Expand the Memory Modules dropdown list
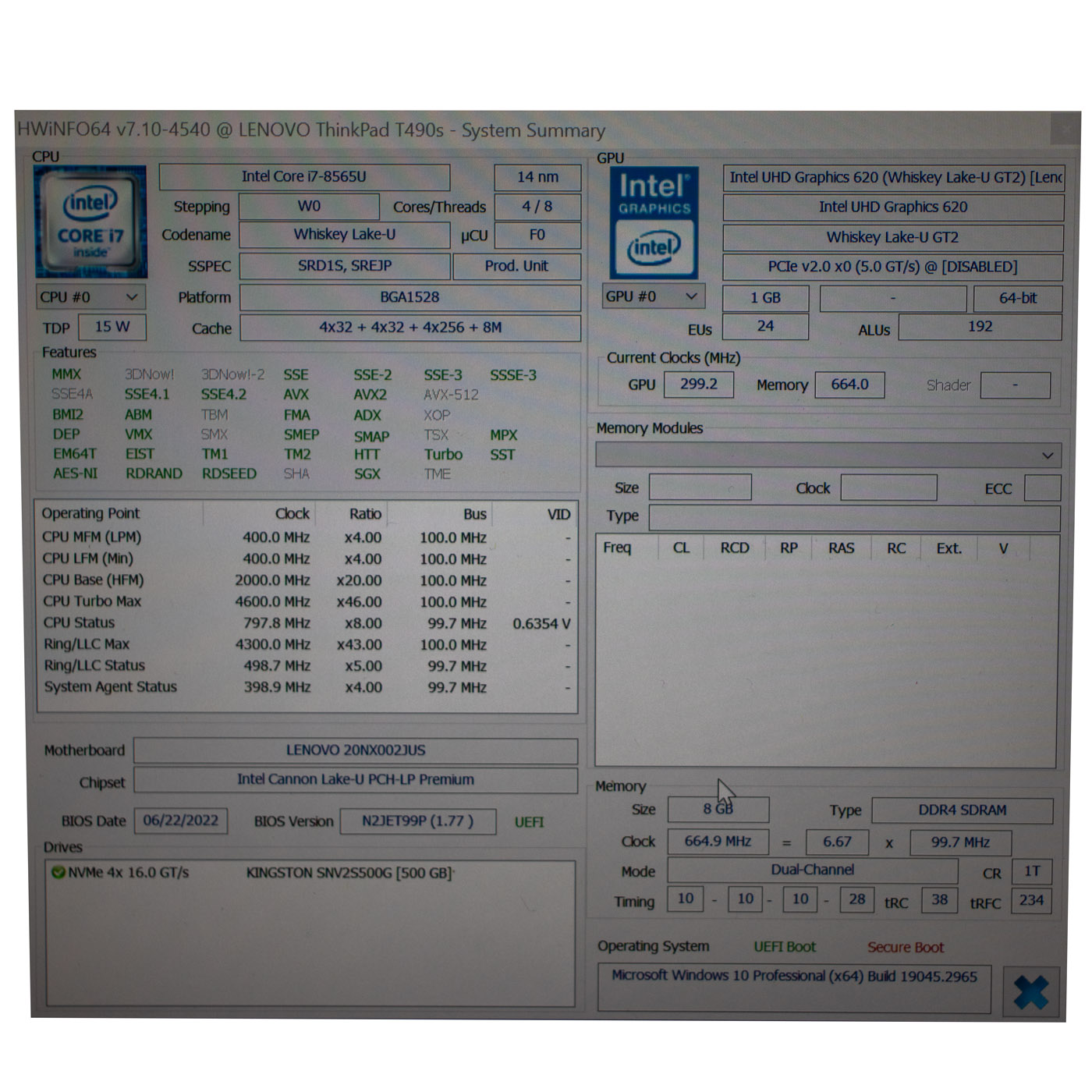 click(x=828, y=455)
